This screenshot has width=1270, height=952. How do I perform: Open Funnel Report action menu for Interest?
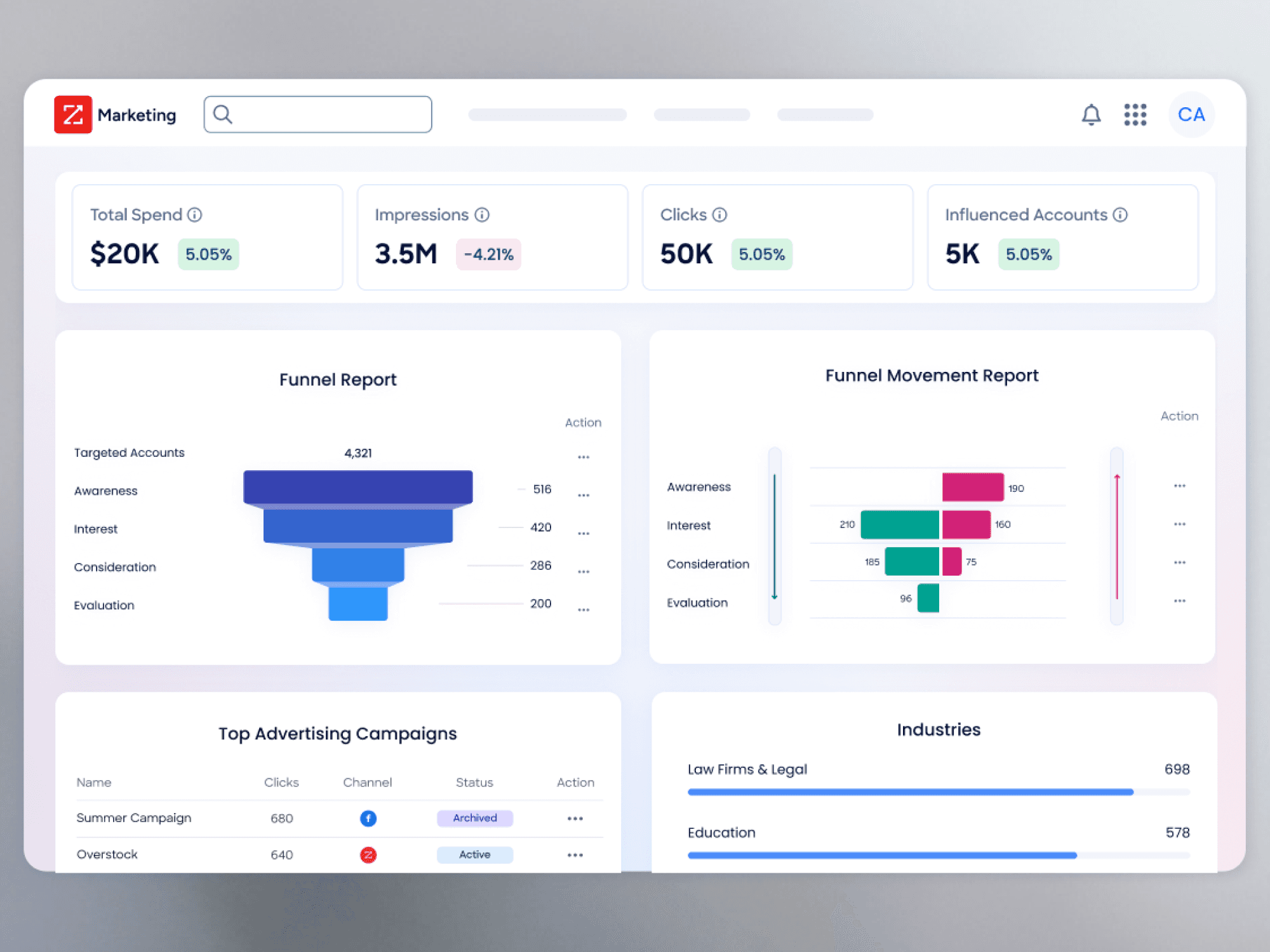pos(584,534)
